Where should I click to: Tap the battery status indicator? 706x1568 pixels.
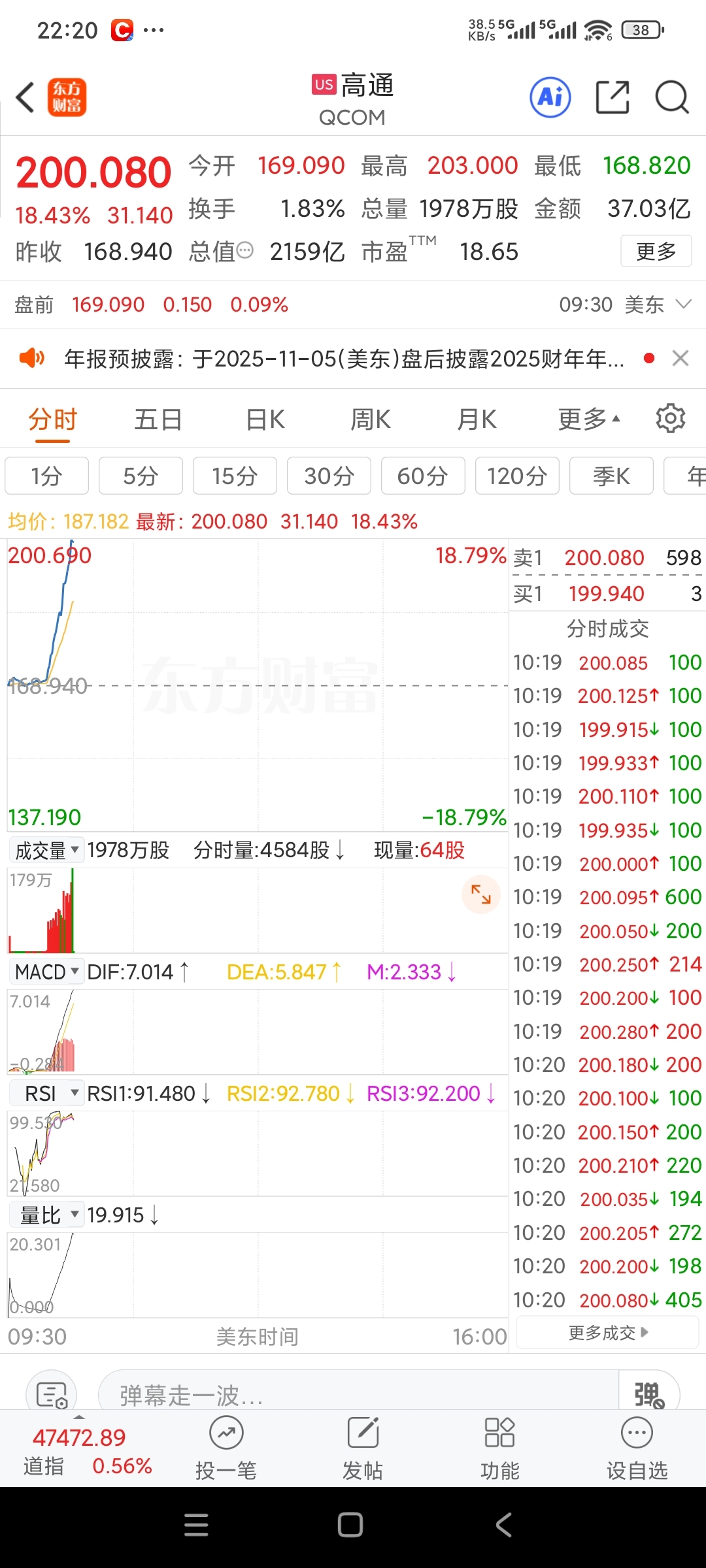tap(643, 29)
